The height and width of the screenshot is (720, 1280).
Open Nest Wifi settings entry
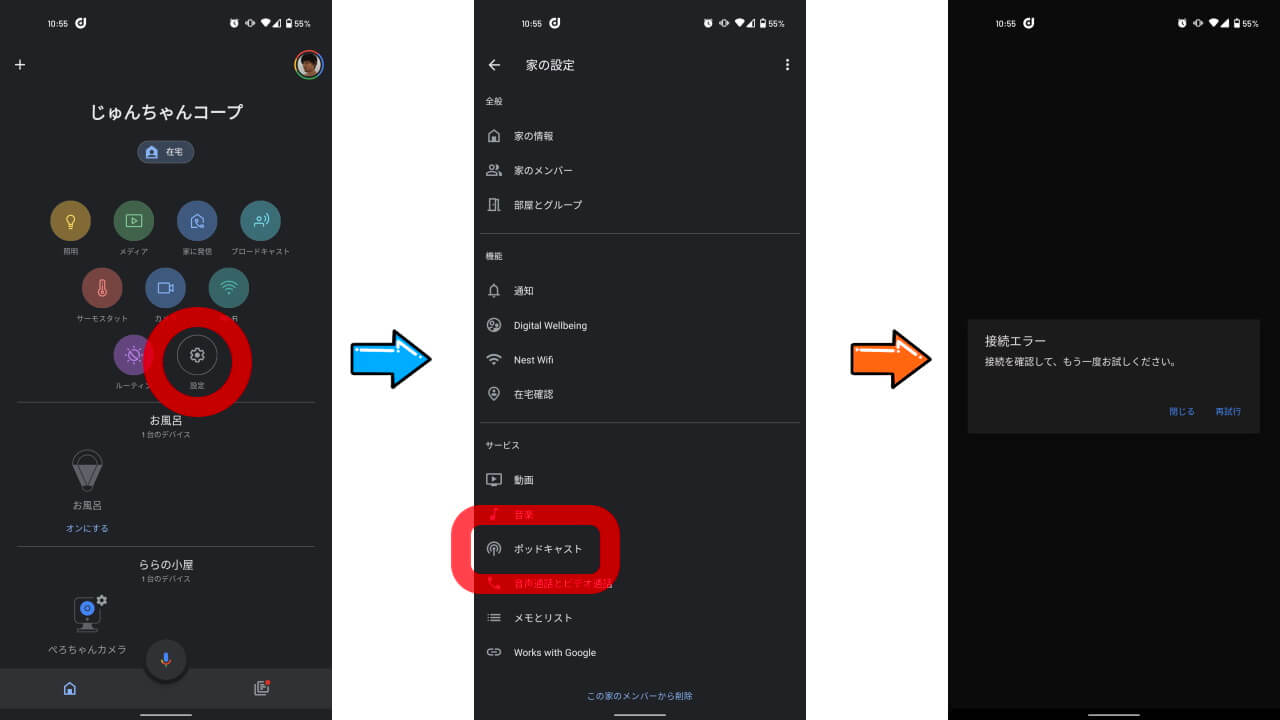pos(640,360)
